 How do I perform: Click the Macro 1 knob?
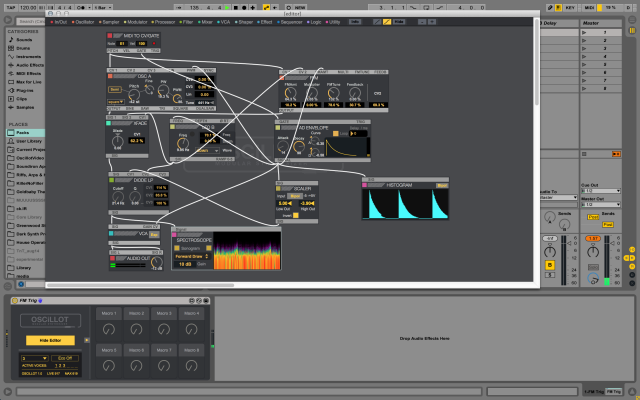[109, 327]
